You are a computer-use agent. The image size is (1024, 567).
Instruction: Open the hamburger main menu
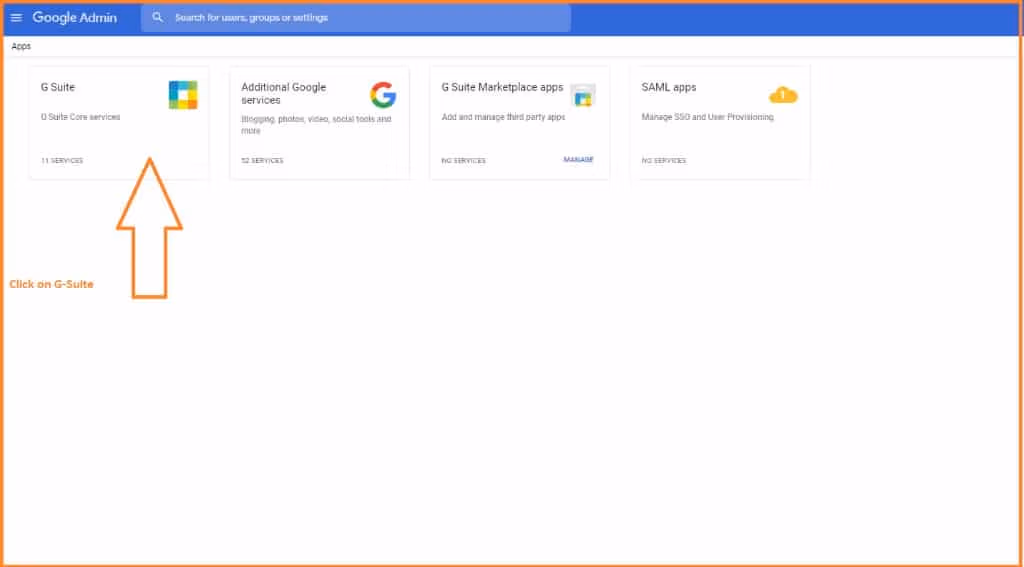pos(16,18)
